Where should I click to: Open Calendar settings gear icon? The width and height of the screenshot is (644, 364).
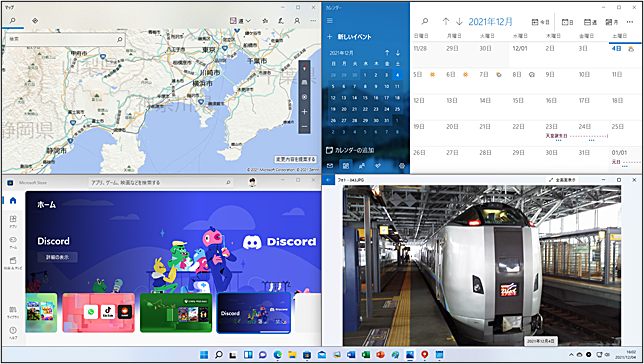pos(402,166)
